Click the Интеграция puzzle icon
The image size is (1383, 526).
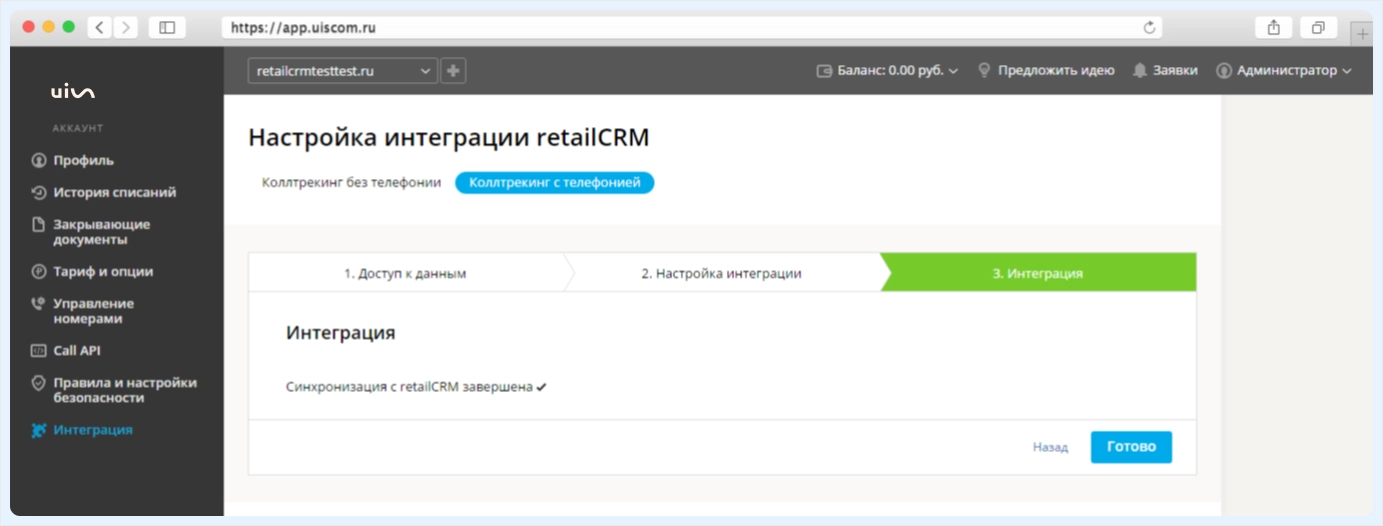point(39,430)
